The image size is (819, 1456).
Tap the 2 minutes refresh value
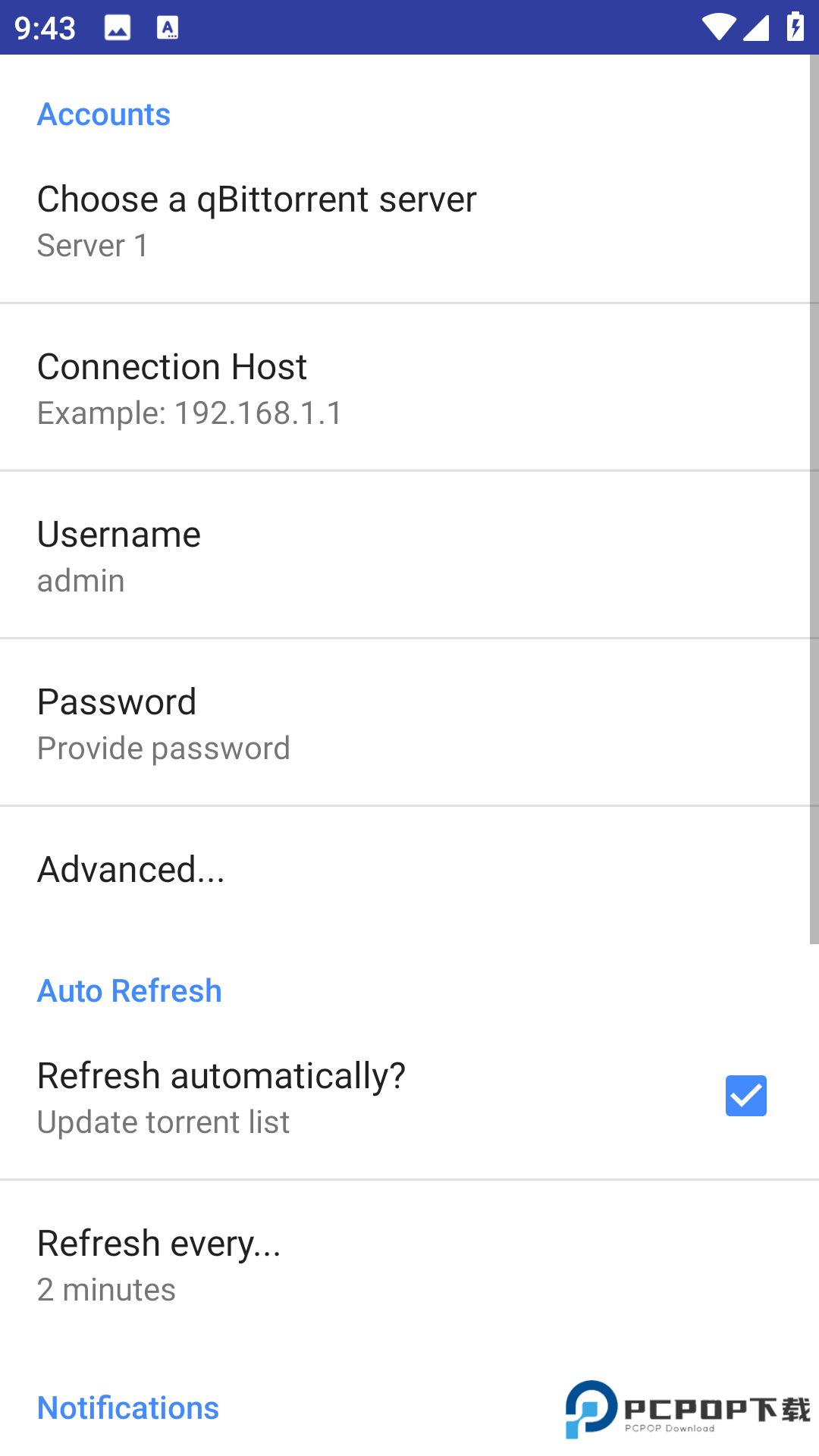pos(106,1290)
